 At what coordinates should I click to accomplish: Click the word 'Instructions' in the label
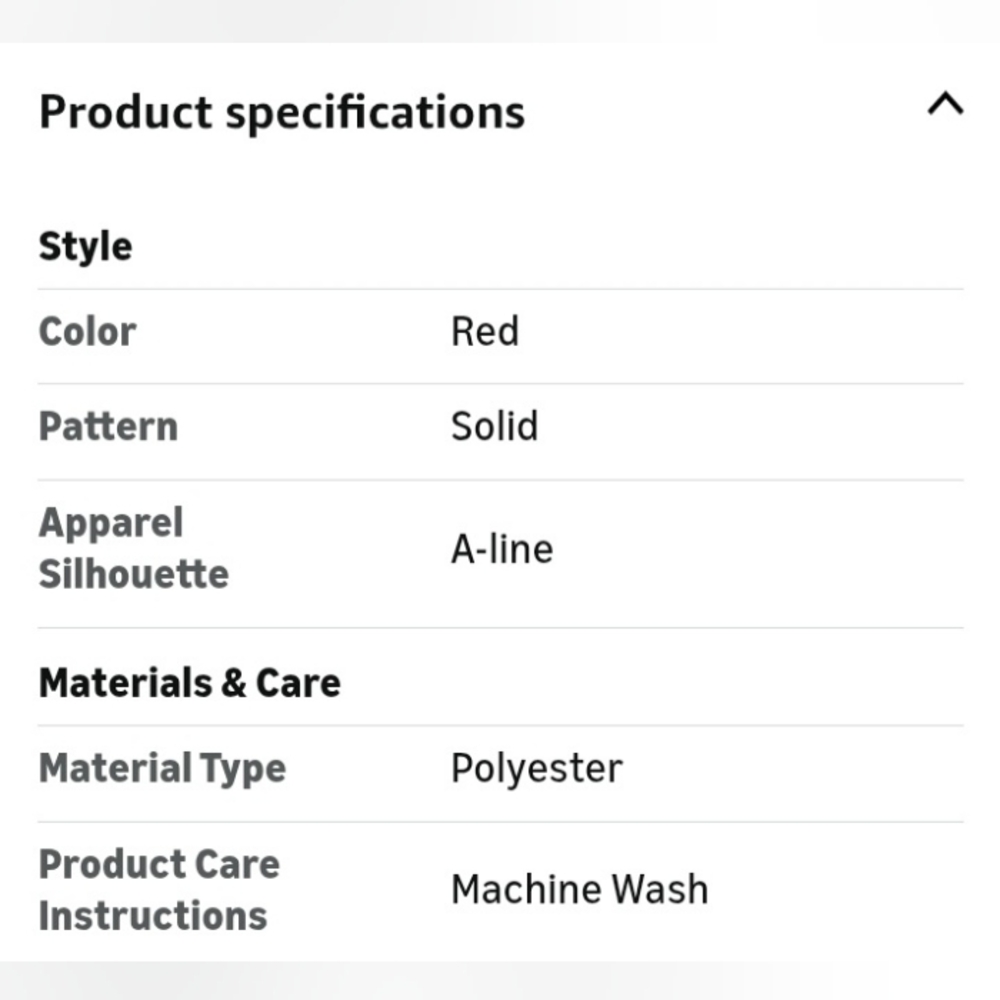(x=153, y=916)
